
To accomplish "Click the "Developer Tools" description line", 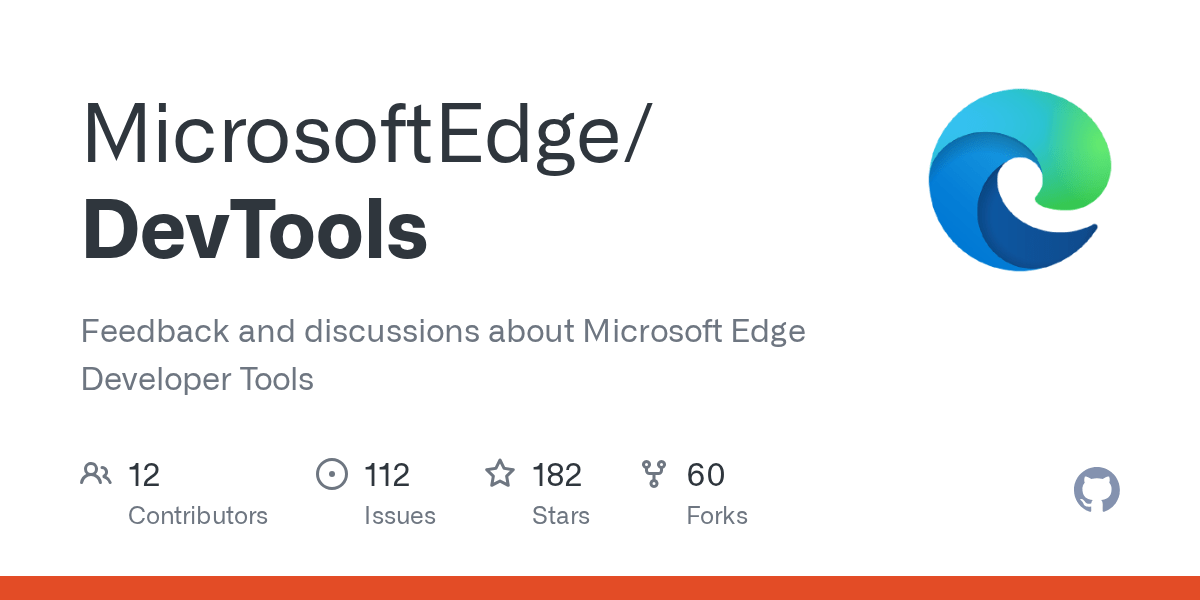I will pos(197,380).
